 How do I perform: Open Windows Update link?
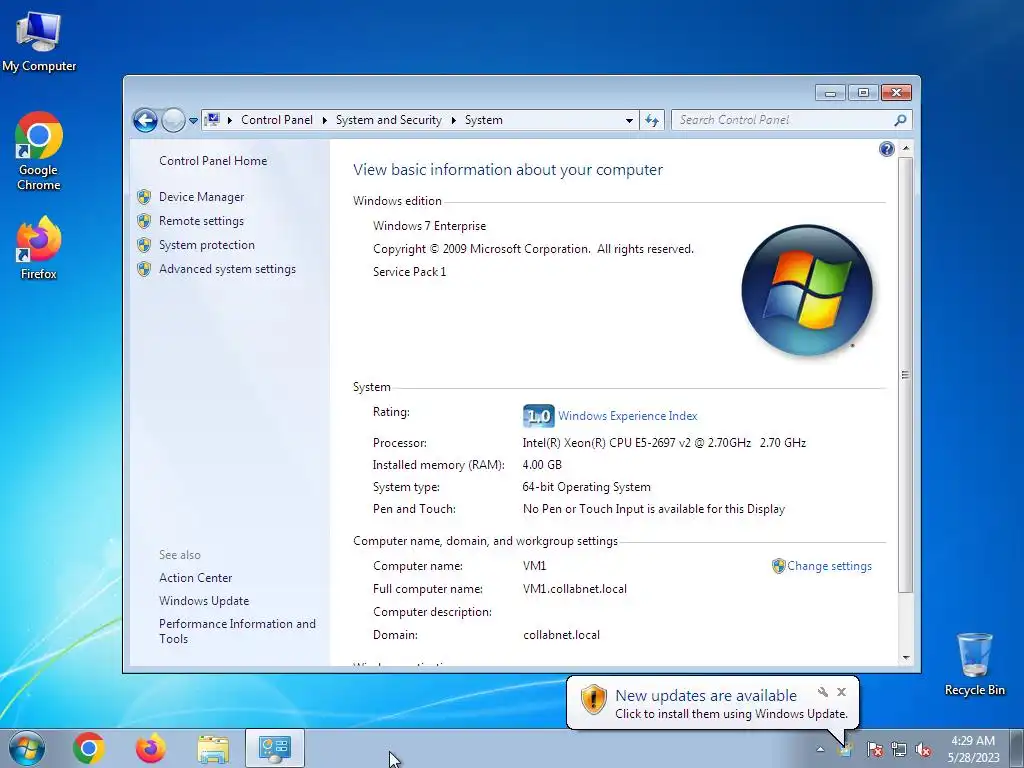[x=204, y=601]
